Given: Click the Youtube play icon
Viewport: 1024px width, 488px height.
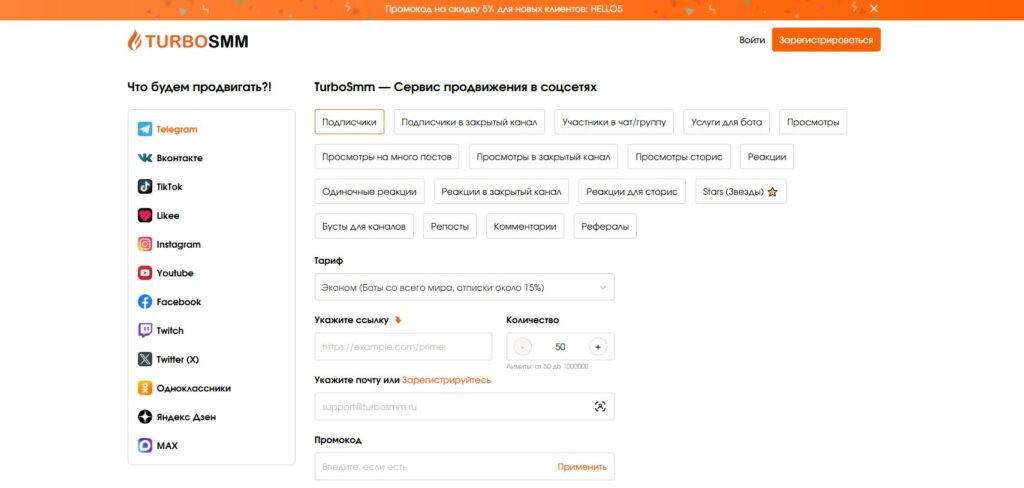Looking at the screenshot, I should click(x=145, y=273).
